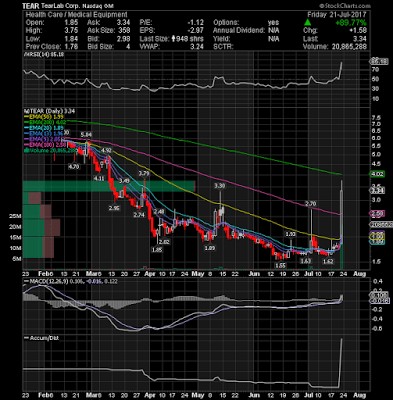Click the StockCharts.com copyright link
This screenshot has width=393, height=400.
[344, 6]
